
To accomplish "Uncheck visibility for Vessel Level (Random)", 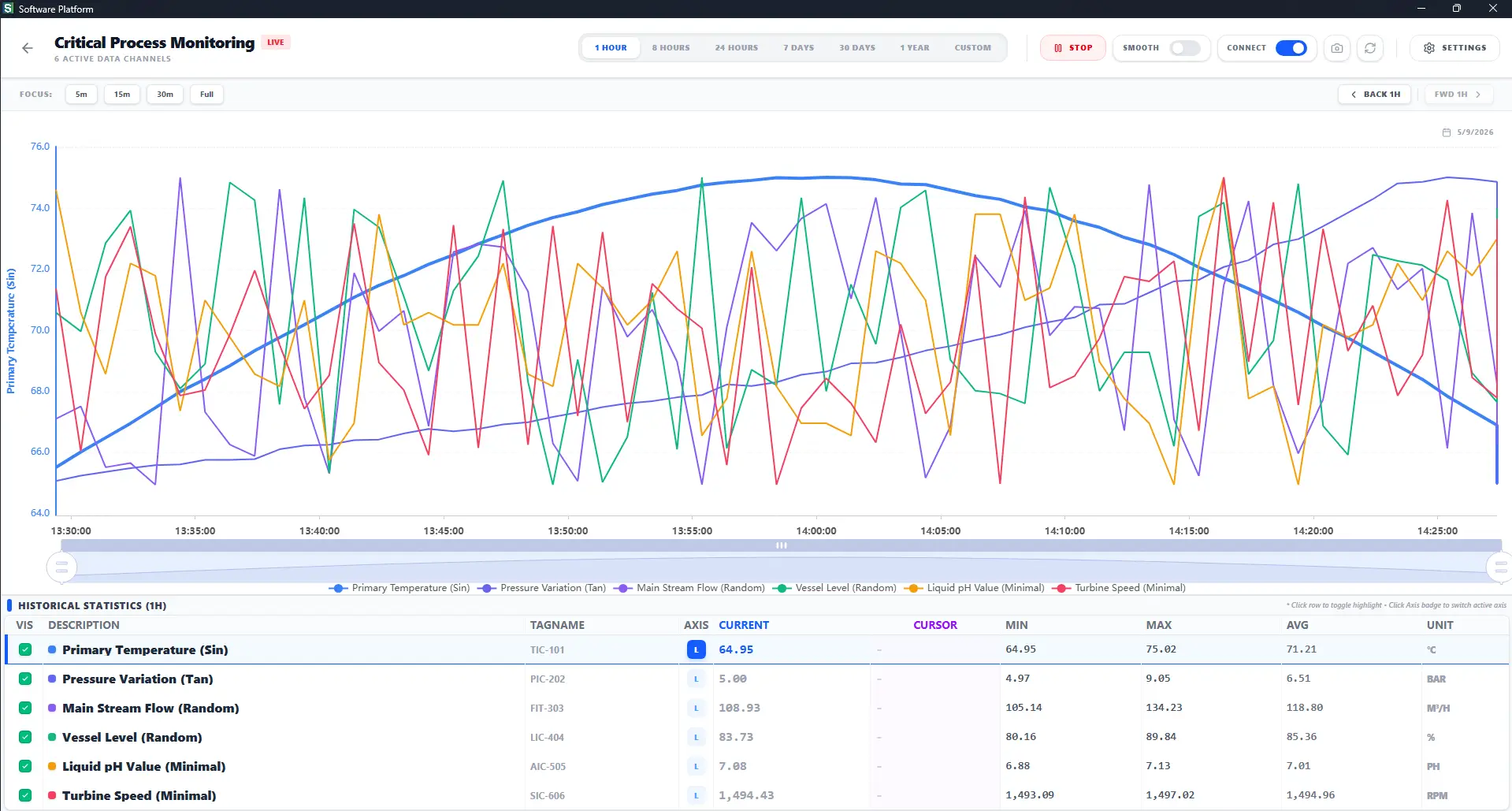I will (x=25, y=737).
